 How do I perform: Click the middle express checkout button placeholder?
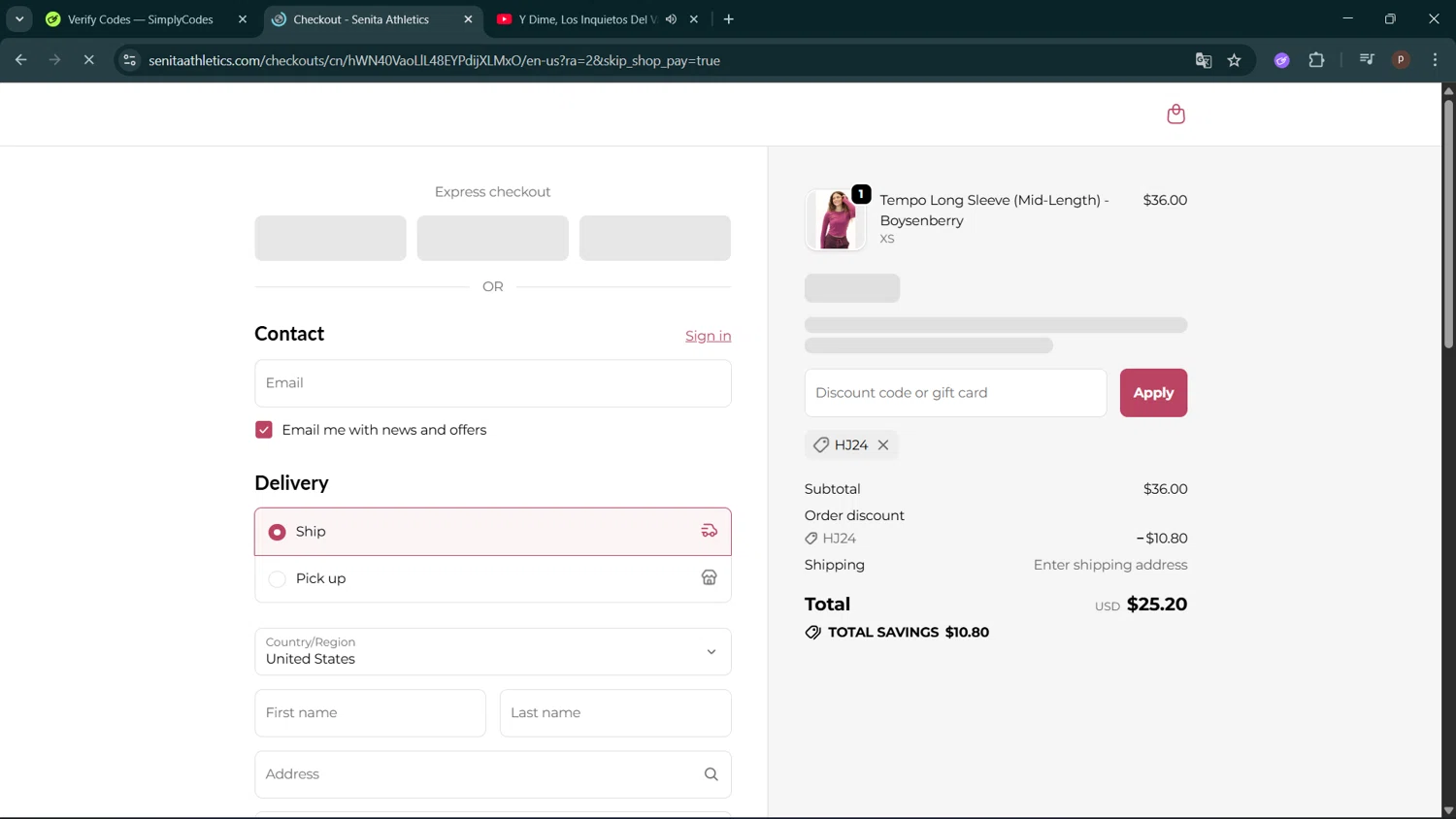492,238
